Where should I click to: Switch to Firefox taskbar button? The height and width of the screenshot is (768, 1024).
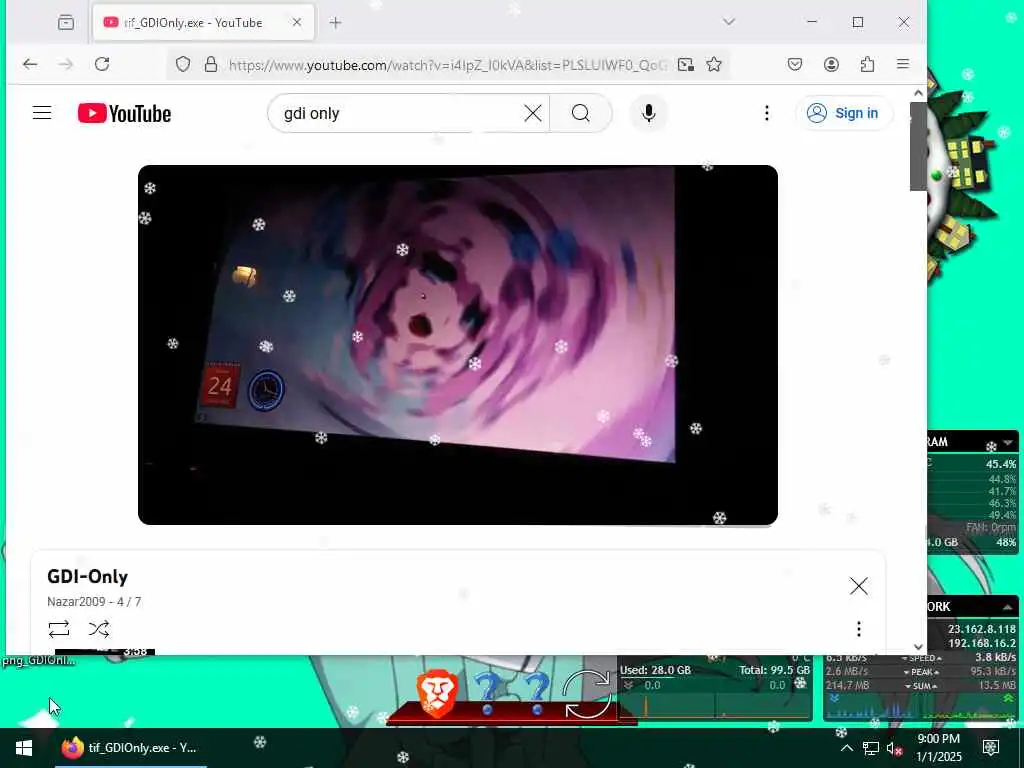131,748
